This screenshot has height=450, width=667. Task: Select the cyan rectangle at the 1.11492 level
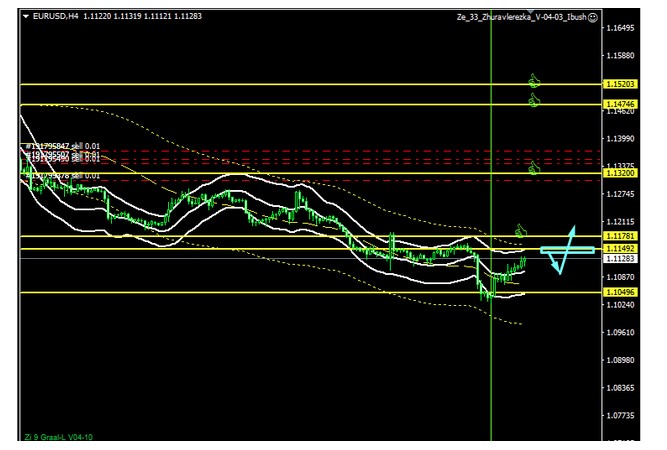coord(567,249)
